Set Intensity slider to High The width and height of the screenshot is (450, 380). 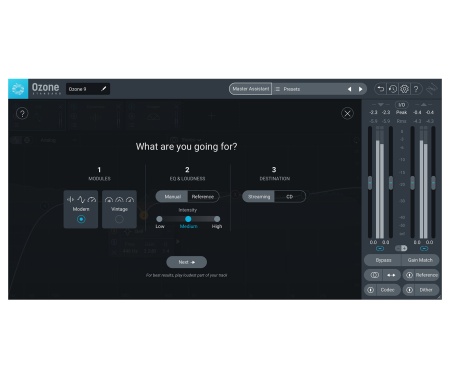(x=217, y=219)
